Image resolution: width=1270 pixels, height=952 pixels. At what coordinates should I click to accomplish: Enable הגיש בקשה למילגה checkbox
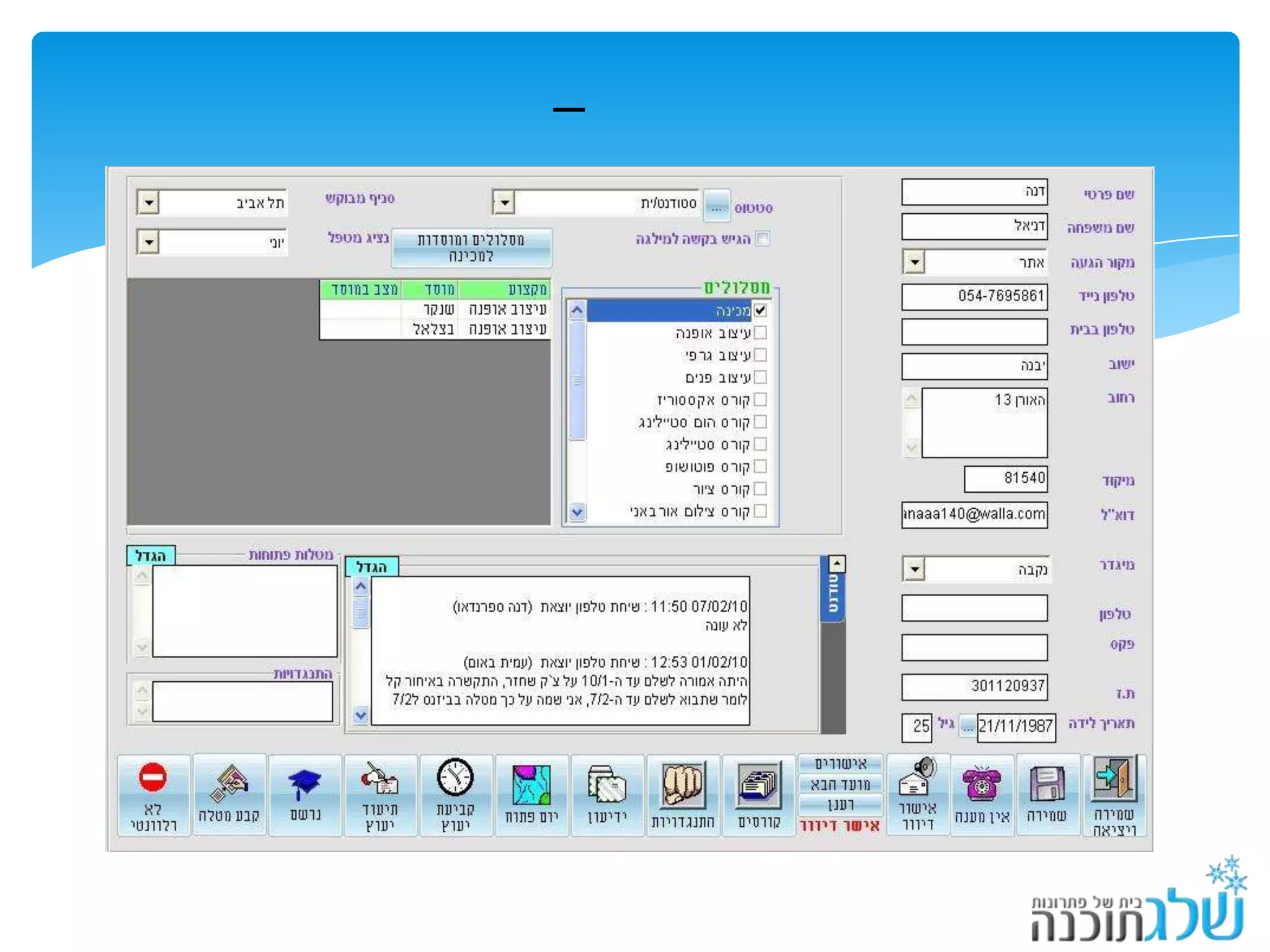click(x=763, y=239)
